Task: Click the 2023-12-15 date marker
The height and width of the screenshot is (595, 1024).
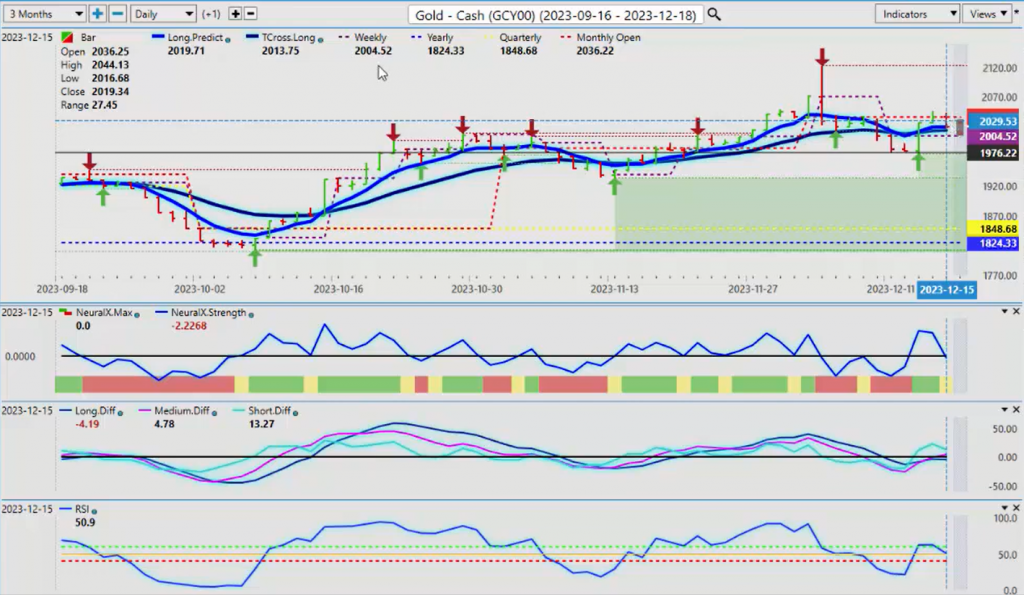Action: pyautogui.click(x=946, y=289)
